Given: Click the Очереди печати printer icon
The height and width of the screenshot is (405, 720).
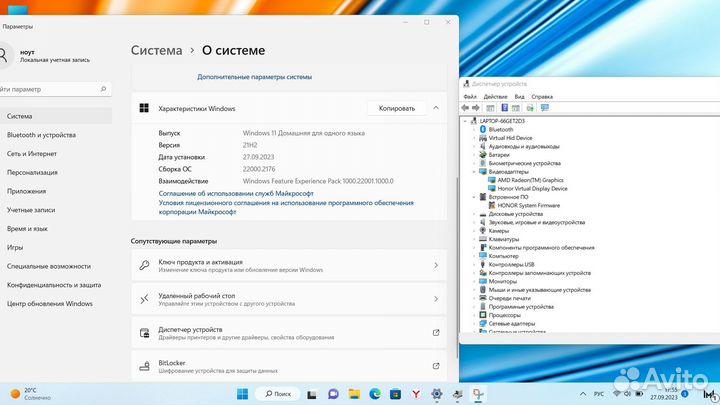Looking at the screenshot, I should pyautogui.click(x=483, y=298).
